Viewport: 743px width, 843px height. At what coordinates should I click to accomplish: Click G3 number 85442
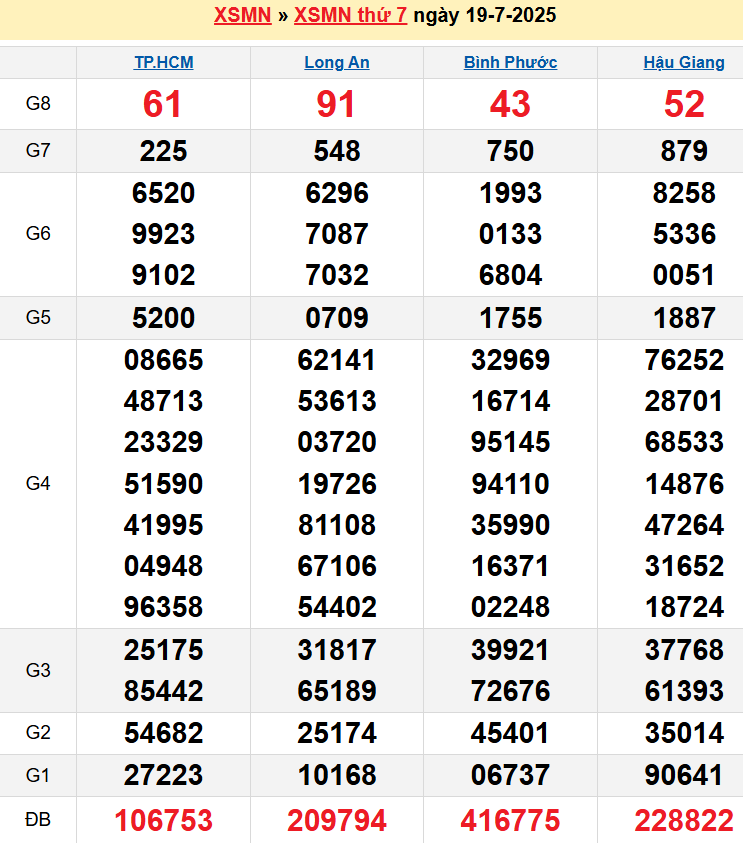coord(163,691)
